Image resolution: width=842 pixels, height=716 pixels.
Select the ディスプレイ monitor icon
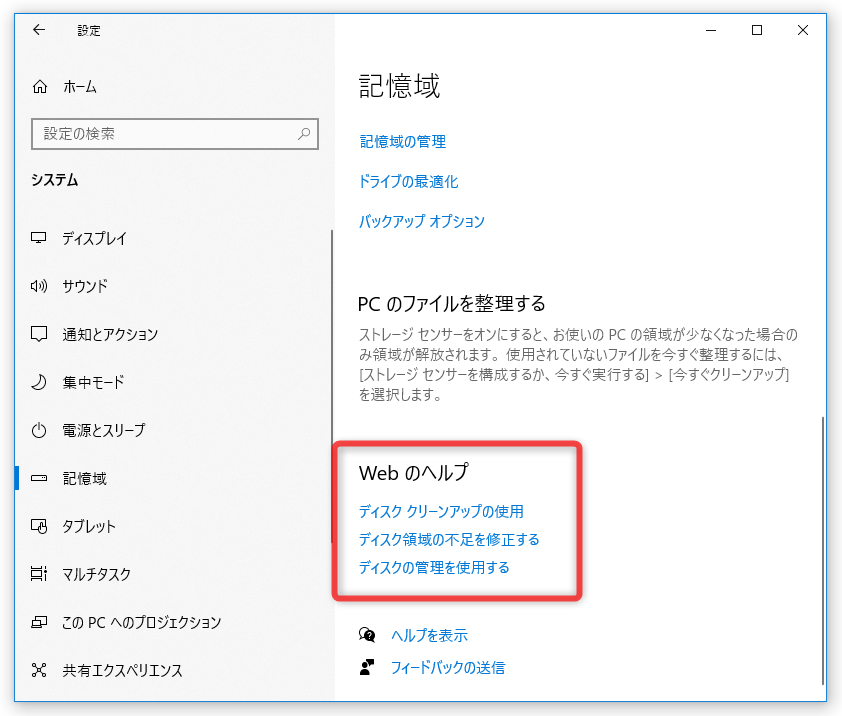[x=39, y=238]
